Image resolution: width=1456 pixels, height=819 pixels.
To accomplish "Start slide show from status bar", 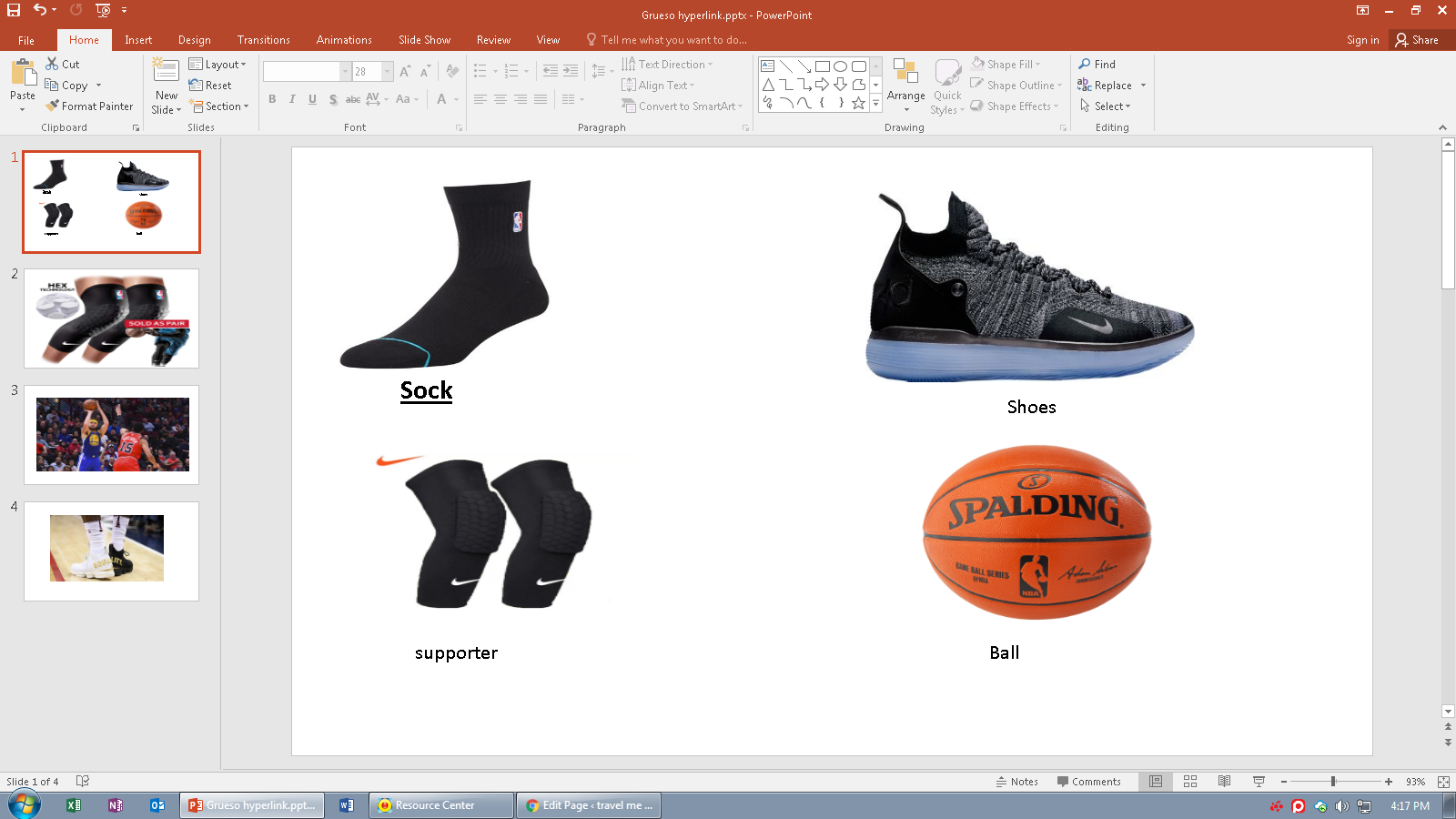I will tap(1259, 782).
